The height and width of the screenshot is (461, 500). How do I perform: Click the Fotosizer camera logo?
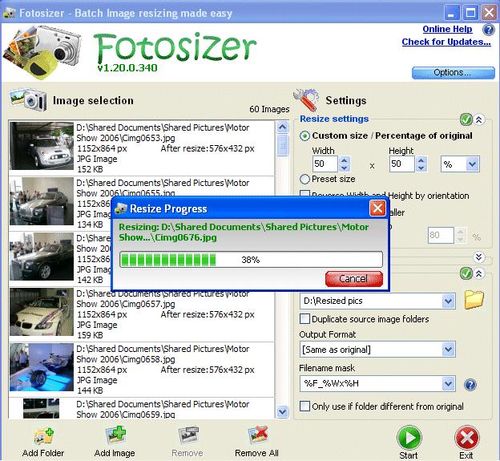pyautogui.click(x=43, y=52)
